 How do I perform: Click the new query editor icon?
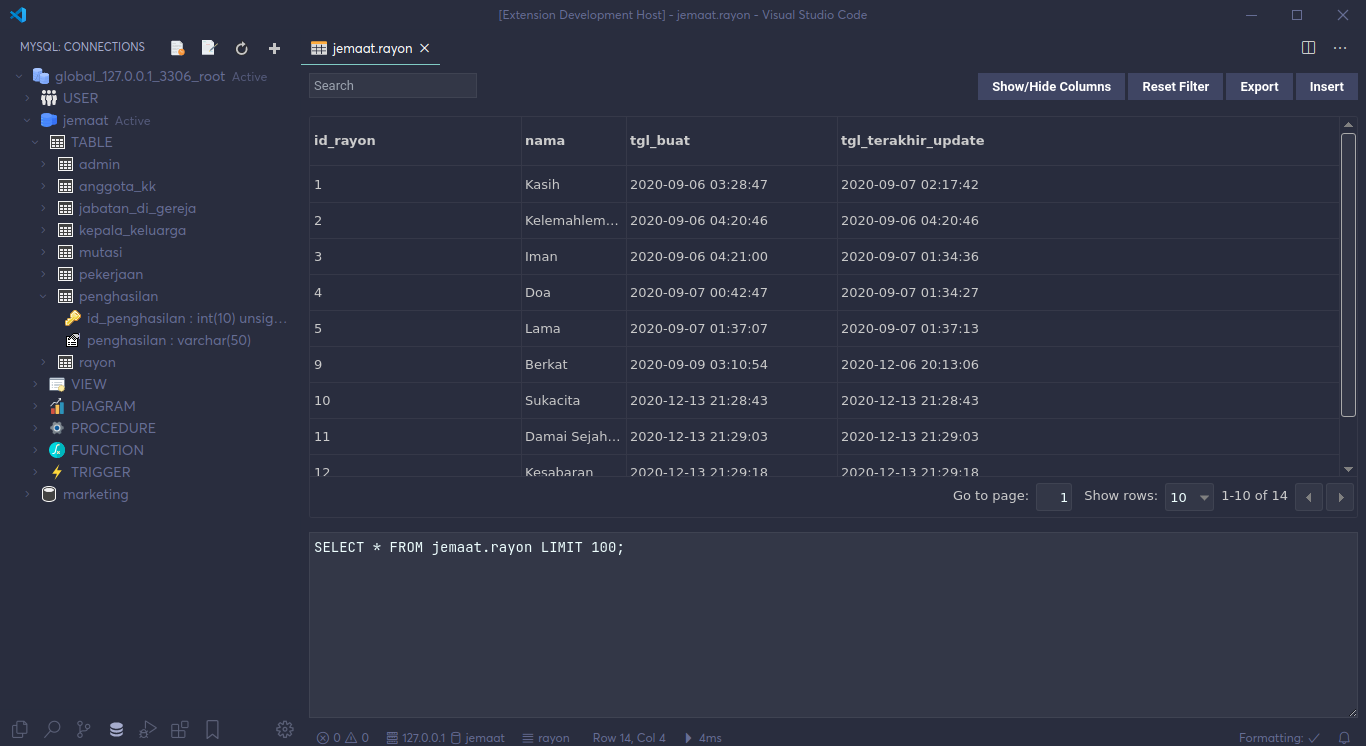[x=209, y=47]
